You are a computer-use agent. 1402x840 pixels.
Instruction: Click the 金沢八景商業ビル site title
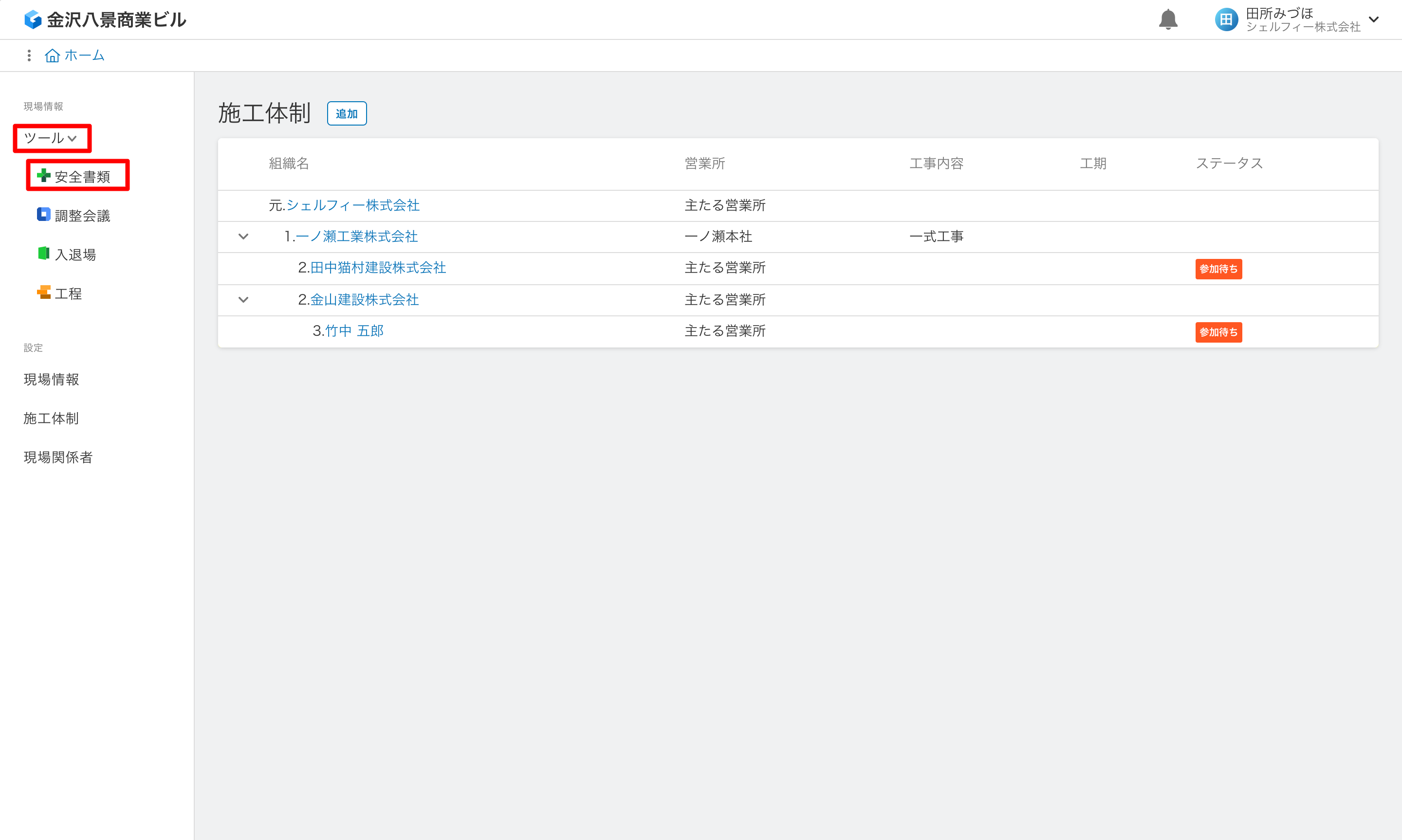coord(117,20)
